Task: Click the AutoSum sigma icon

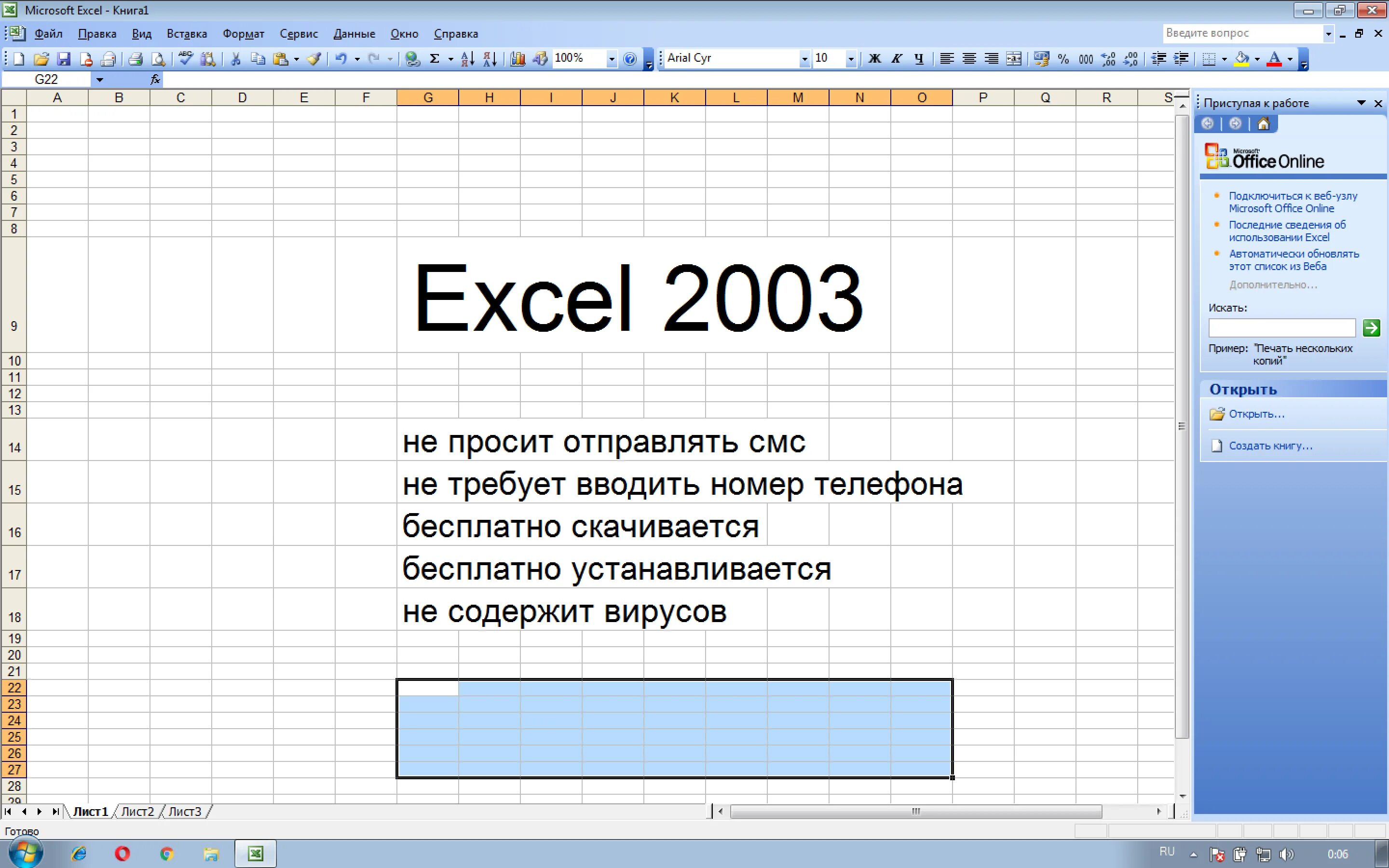Action: tap(435, 58)
